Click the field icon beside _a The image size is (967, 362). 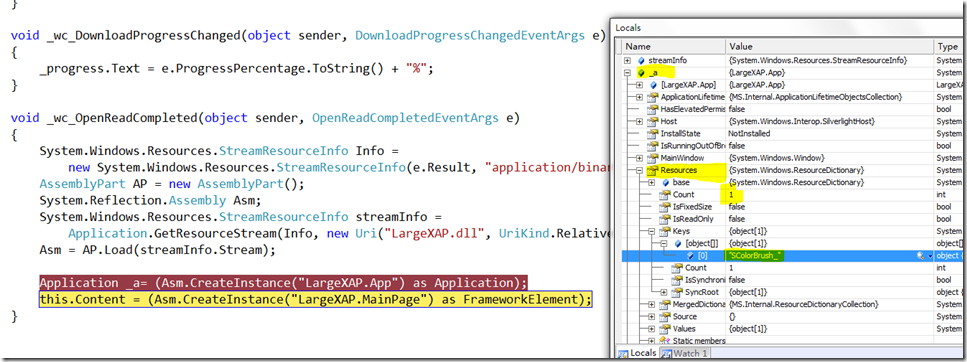coord(641,73)
